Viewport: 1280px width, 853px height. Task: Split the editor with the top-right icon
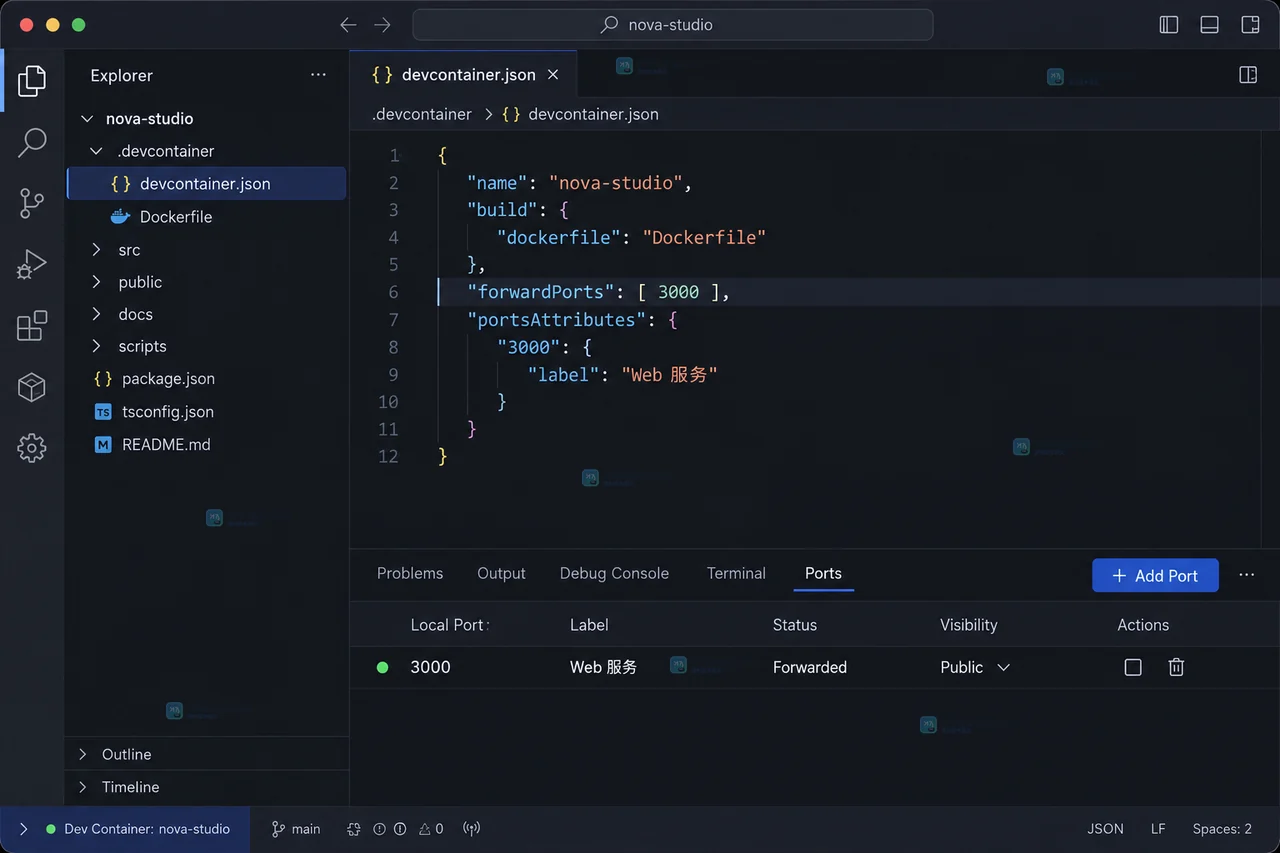click(x=1248, y=75)
